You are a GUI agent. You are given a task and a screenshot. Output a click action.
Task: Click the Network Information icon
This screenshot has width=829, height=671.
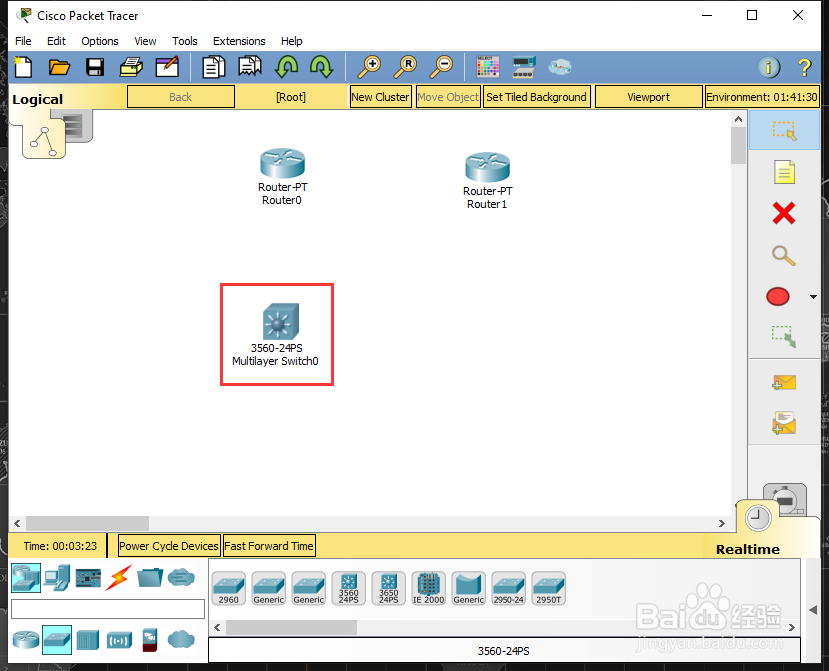[x=769, y=67]
